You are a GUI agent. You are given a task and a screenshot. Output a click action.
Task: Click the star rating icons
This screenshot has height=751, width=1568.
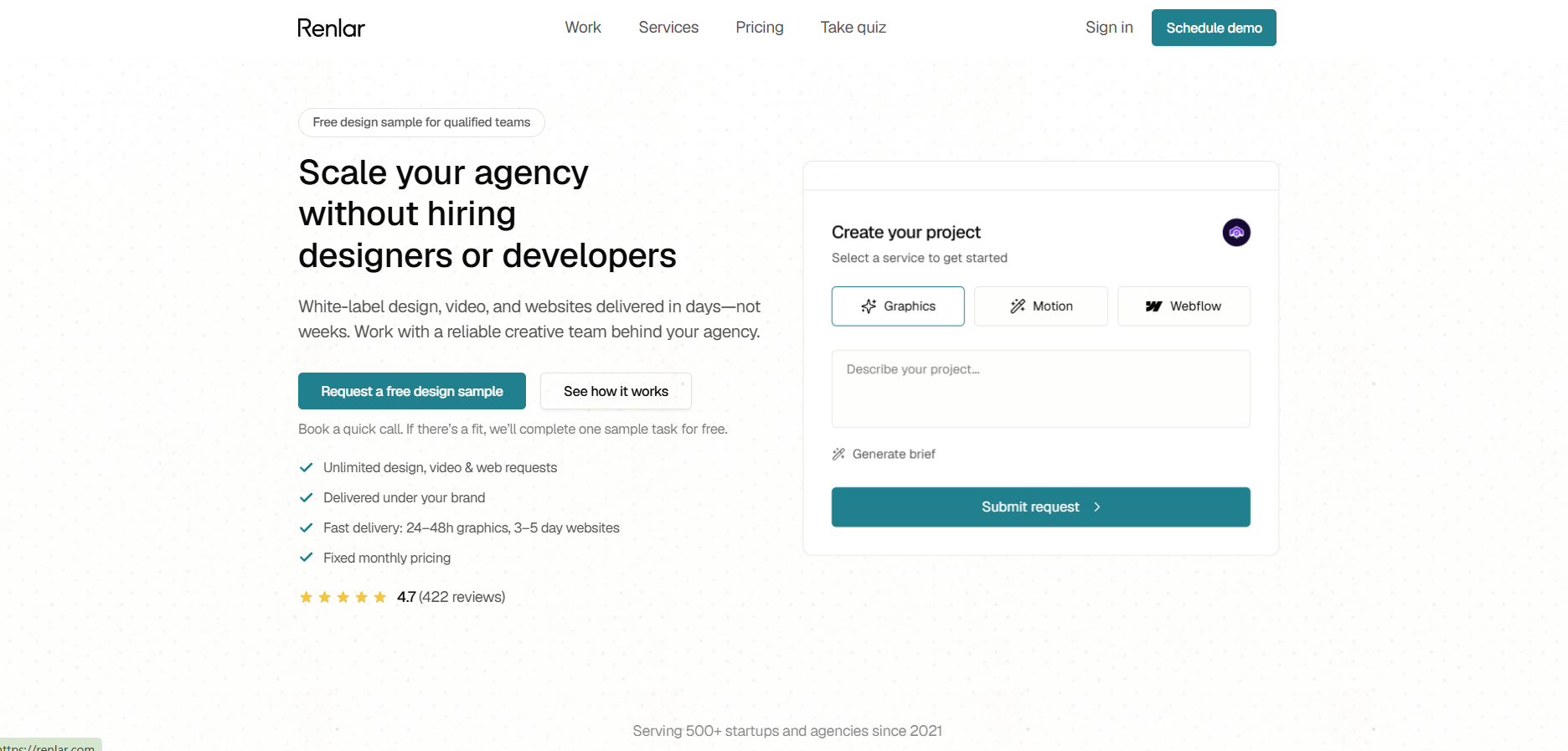coord(343,597)
